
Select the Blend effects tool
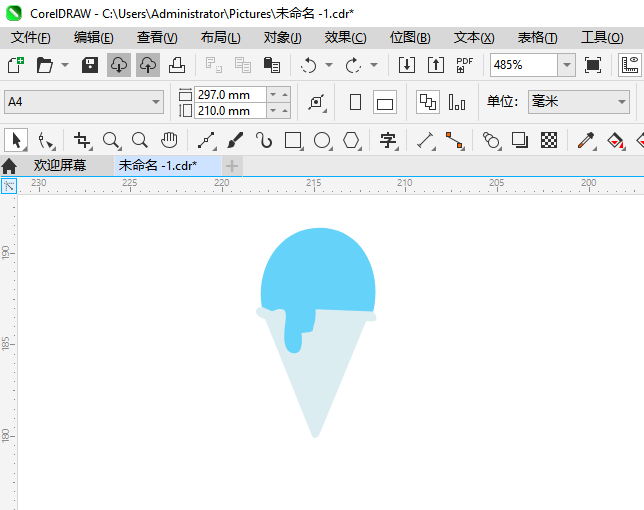[491, 140]
